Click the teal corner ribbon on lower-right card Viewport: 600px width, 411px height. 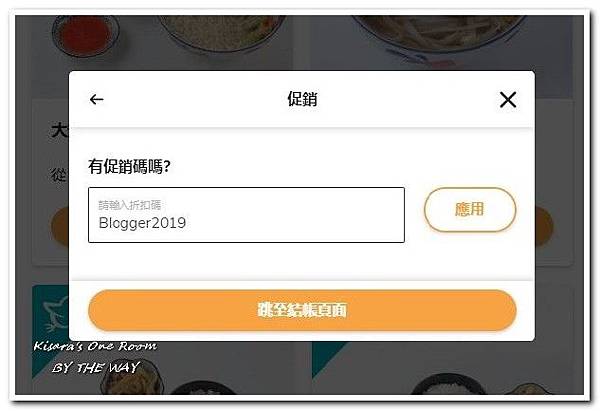327,358
